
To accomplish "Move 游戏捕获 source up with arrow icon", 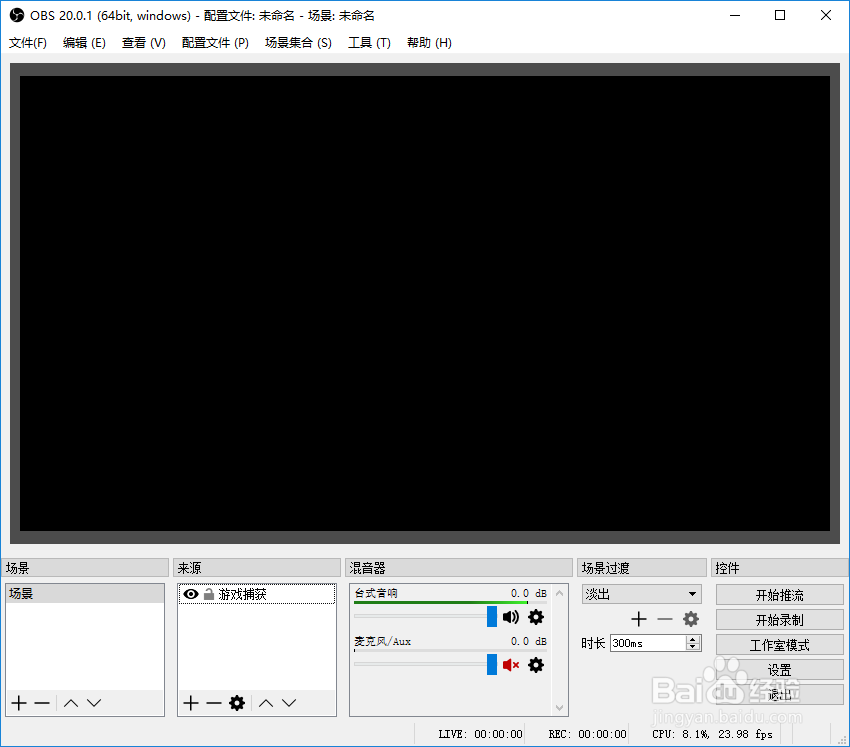I will pyautogui.click(x=264, y=703).
